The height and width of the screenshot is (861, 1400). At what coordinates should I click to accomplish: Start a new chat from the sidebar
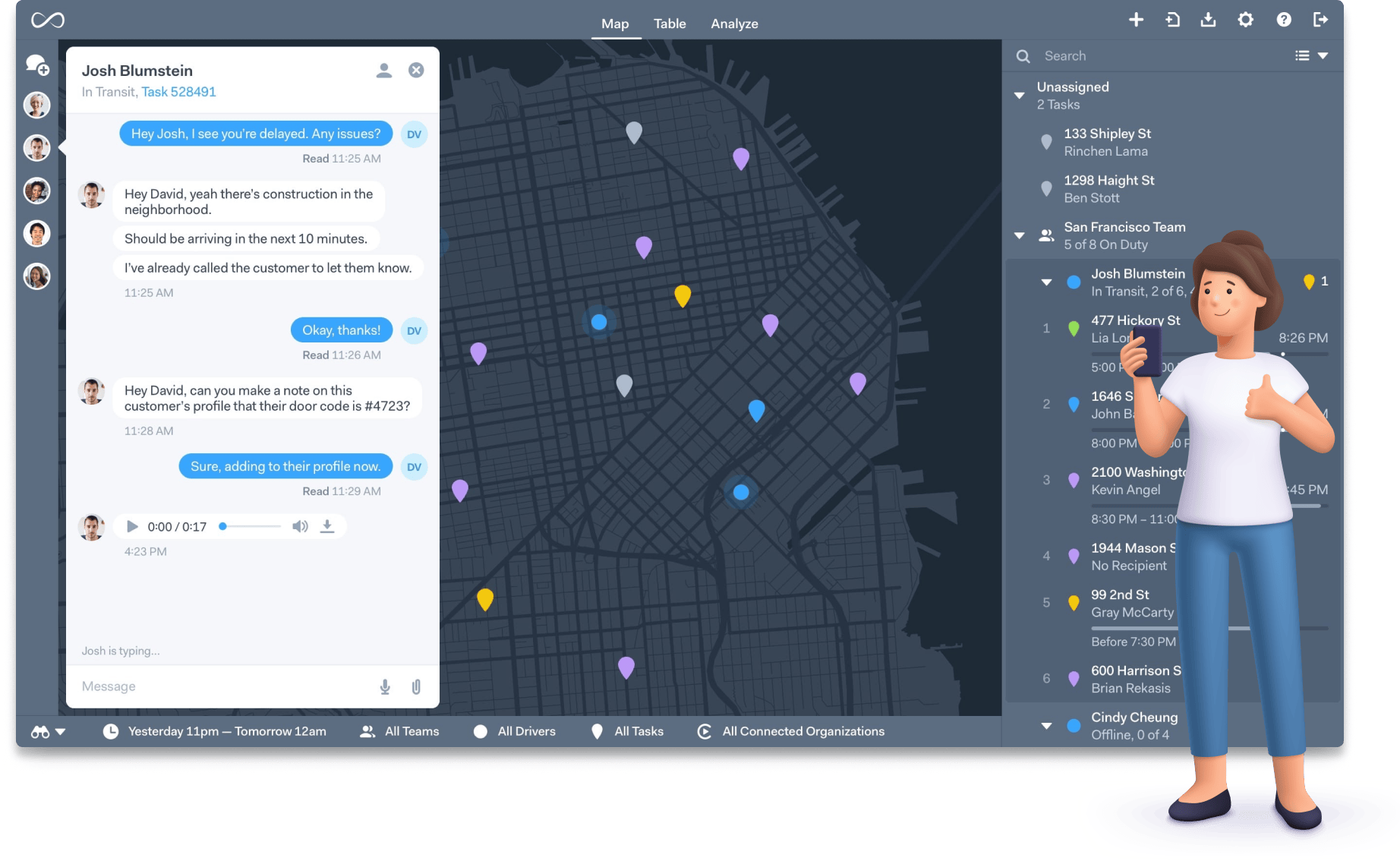[37, 65]
